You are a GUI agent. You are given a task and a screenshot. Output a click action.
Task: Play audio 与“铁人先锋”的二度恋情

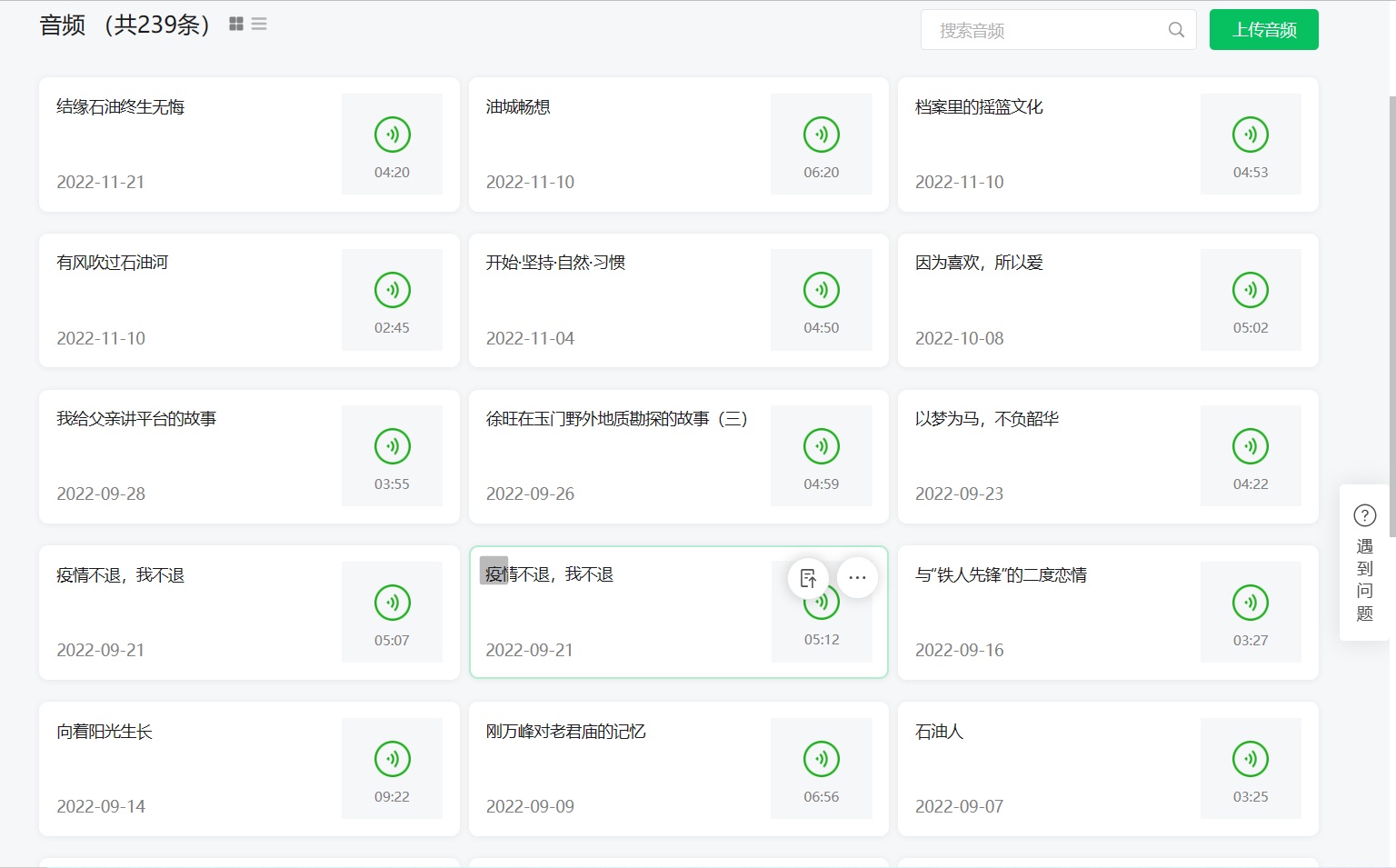1251,603
